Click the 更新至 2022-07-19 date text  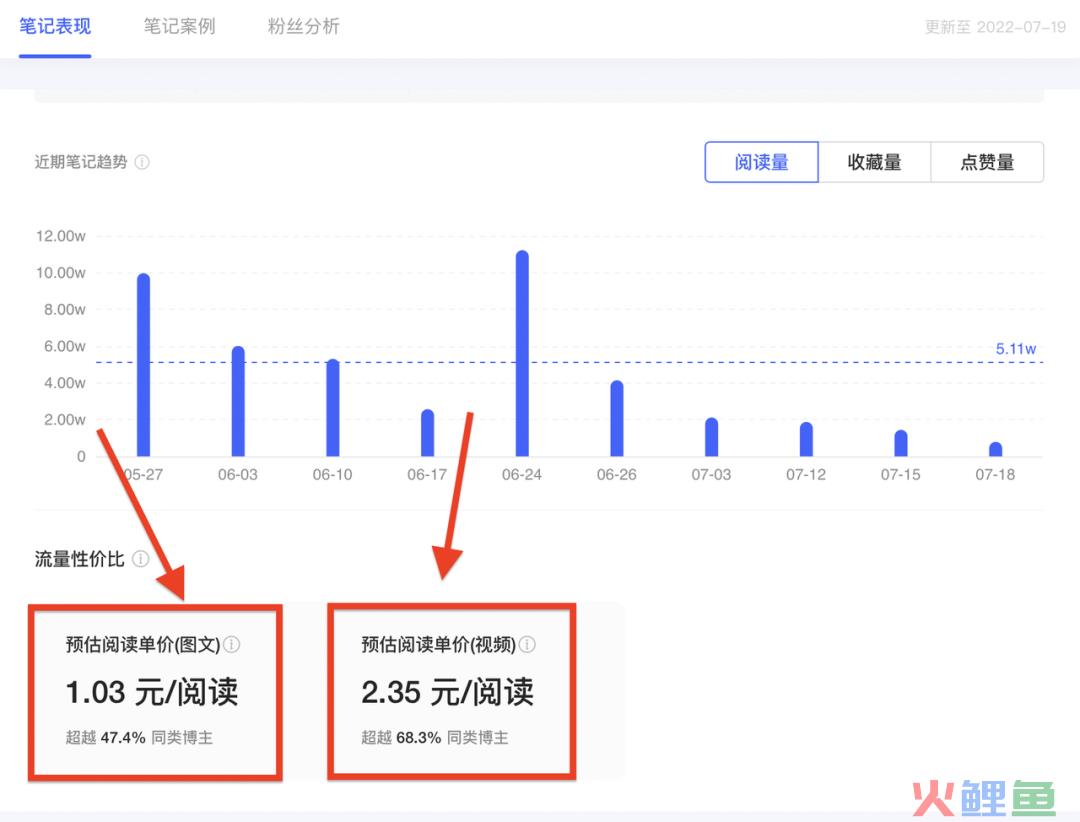click(995, 28)
